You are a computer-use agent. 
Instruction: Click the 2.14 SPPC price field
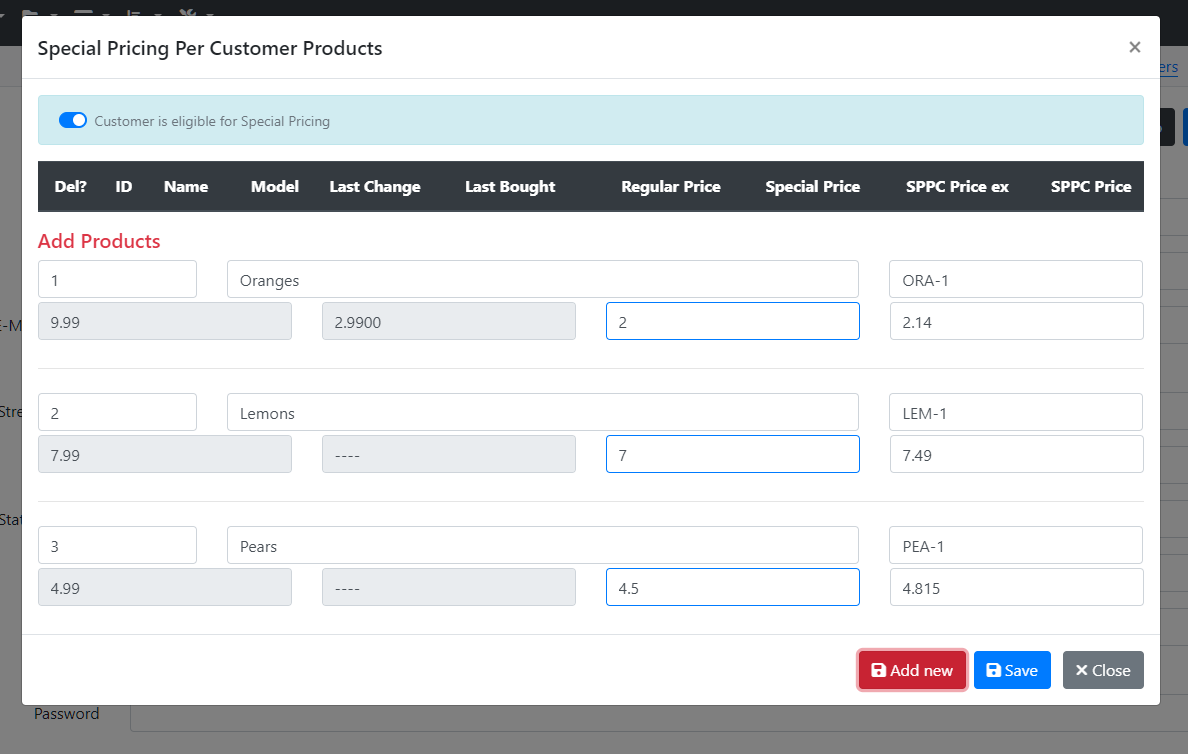coord(1017,321)
